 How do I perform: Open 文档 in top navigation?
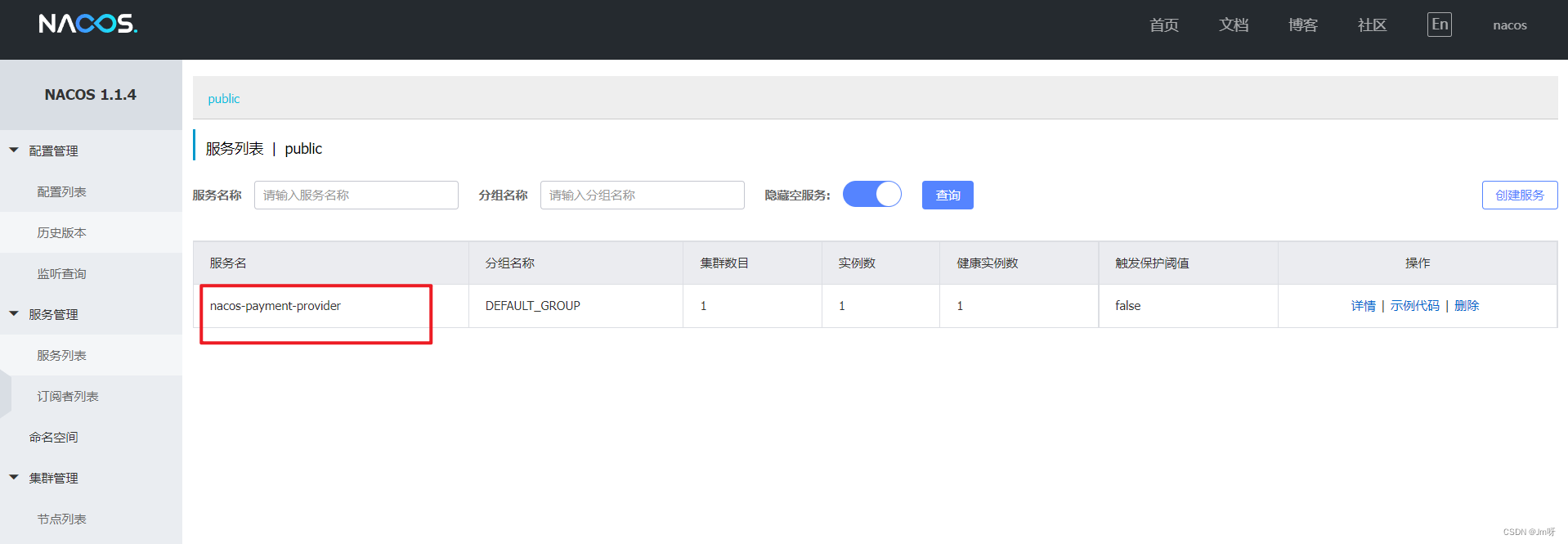[1234, 25]
